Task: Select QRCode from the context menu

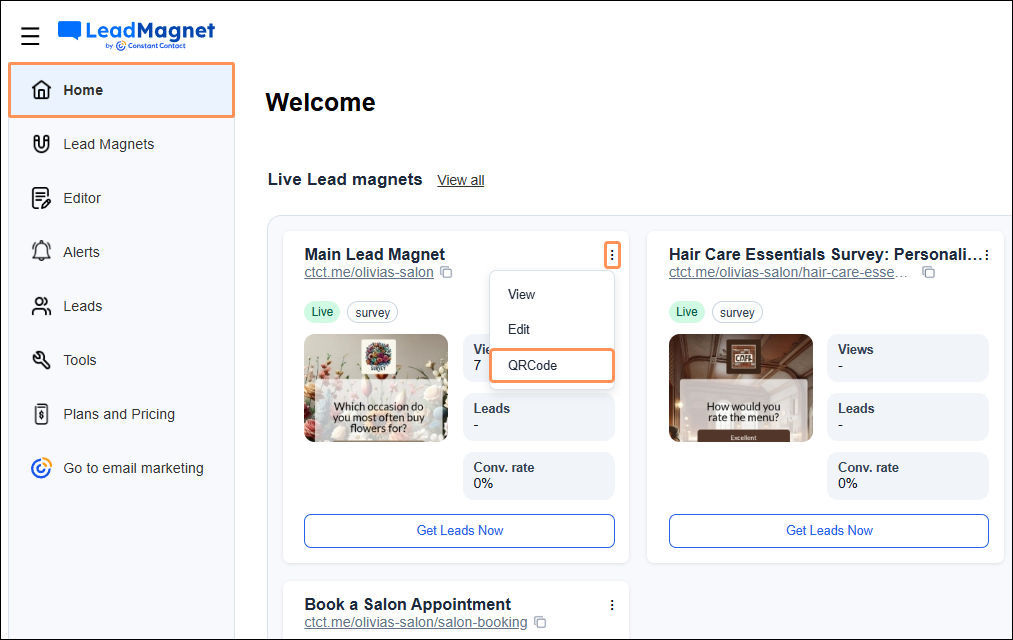Action: [x=533, y=365]
